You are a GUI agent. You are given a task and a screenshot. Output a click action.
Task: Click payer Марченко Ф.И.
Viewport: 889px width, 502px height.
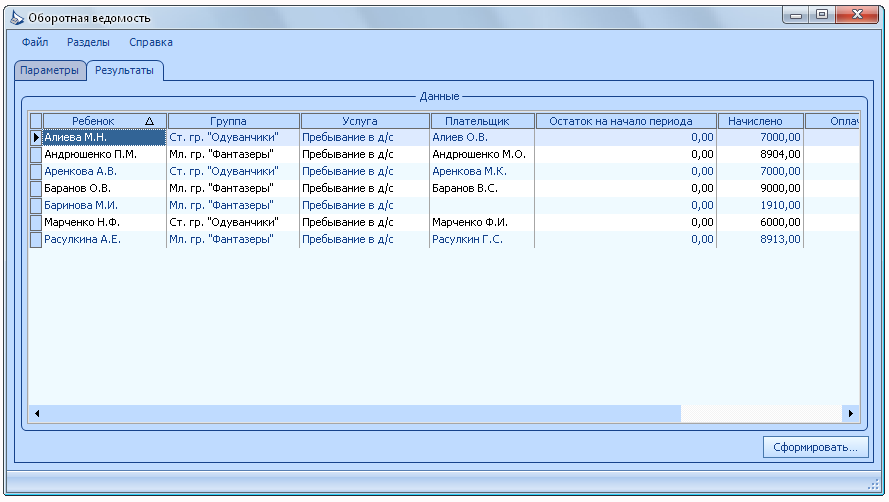[482, 222]
